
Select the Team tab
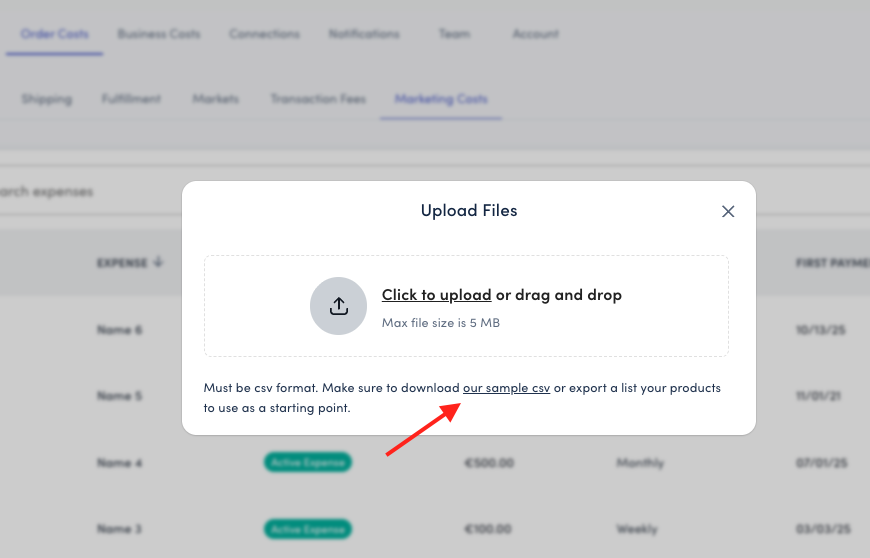454,34
